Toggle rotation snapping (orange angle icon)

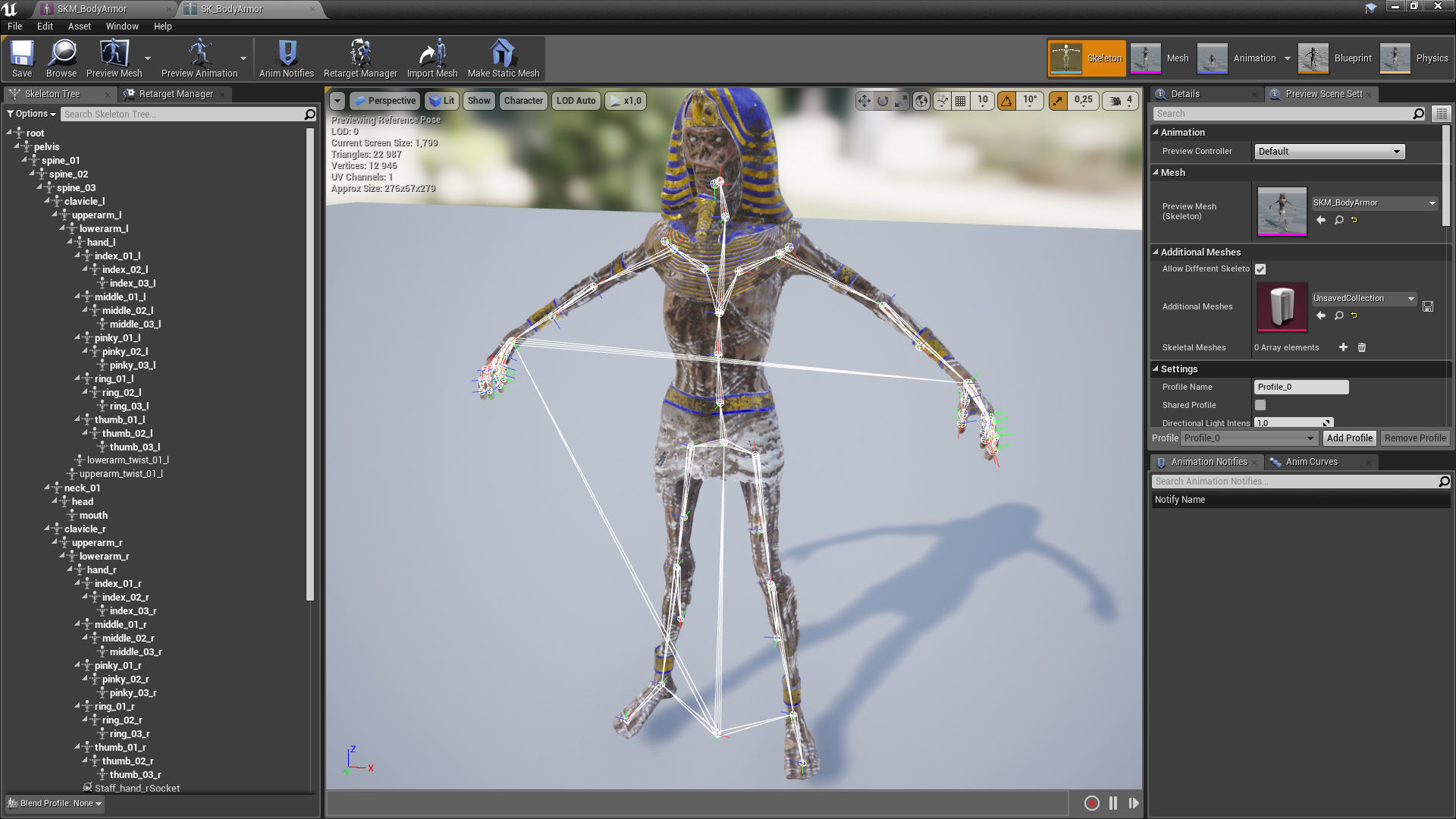click(x=1006, y=100)
